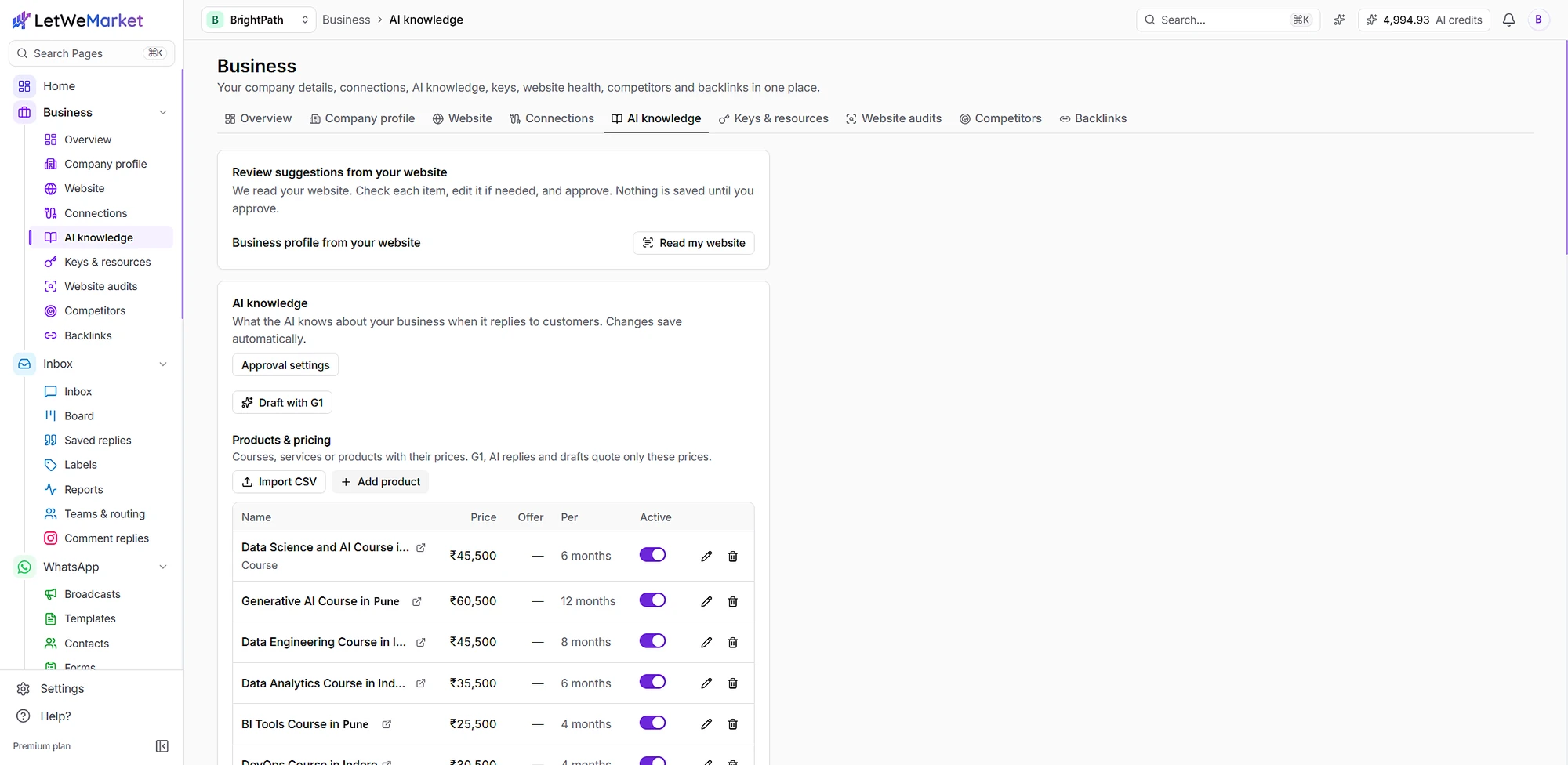The image size is (1568, 765).
Task: Open the AI sparkle assistant icon in top bar
Action: [x=1339, y=20]
